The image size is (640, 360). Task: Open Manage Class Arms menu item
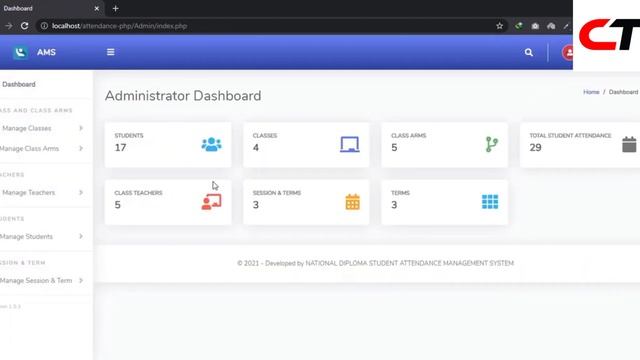coord(29,149)
